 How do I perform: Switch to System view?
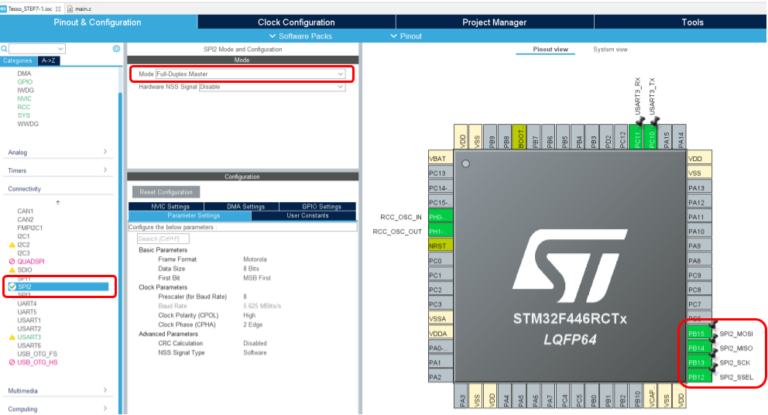pos(610,49)
